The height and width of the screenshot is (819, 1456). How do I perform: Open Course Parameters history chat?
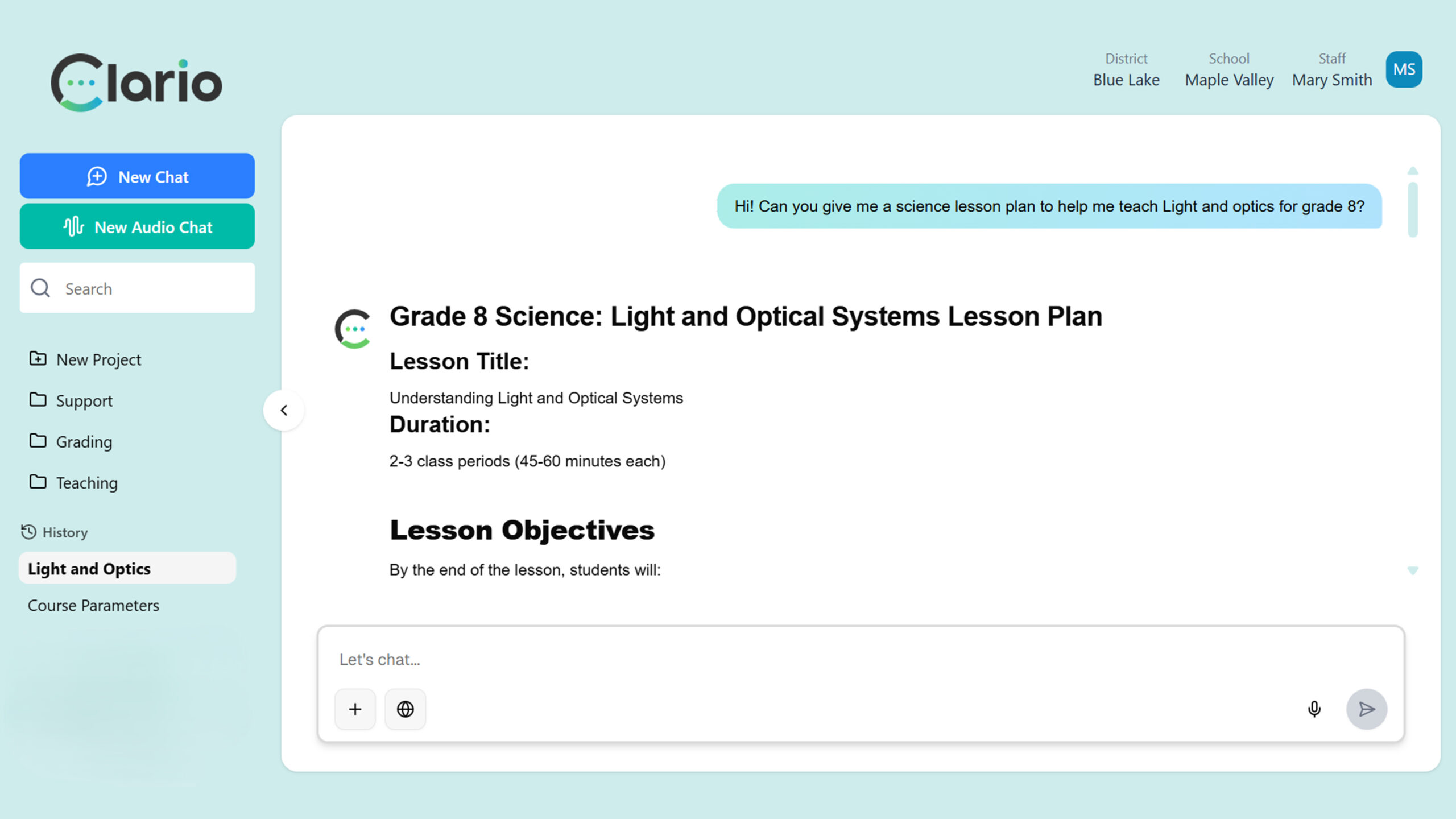[93, 605]
